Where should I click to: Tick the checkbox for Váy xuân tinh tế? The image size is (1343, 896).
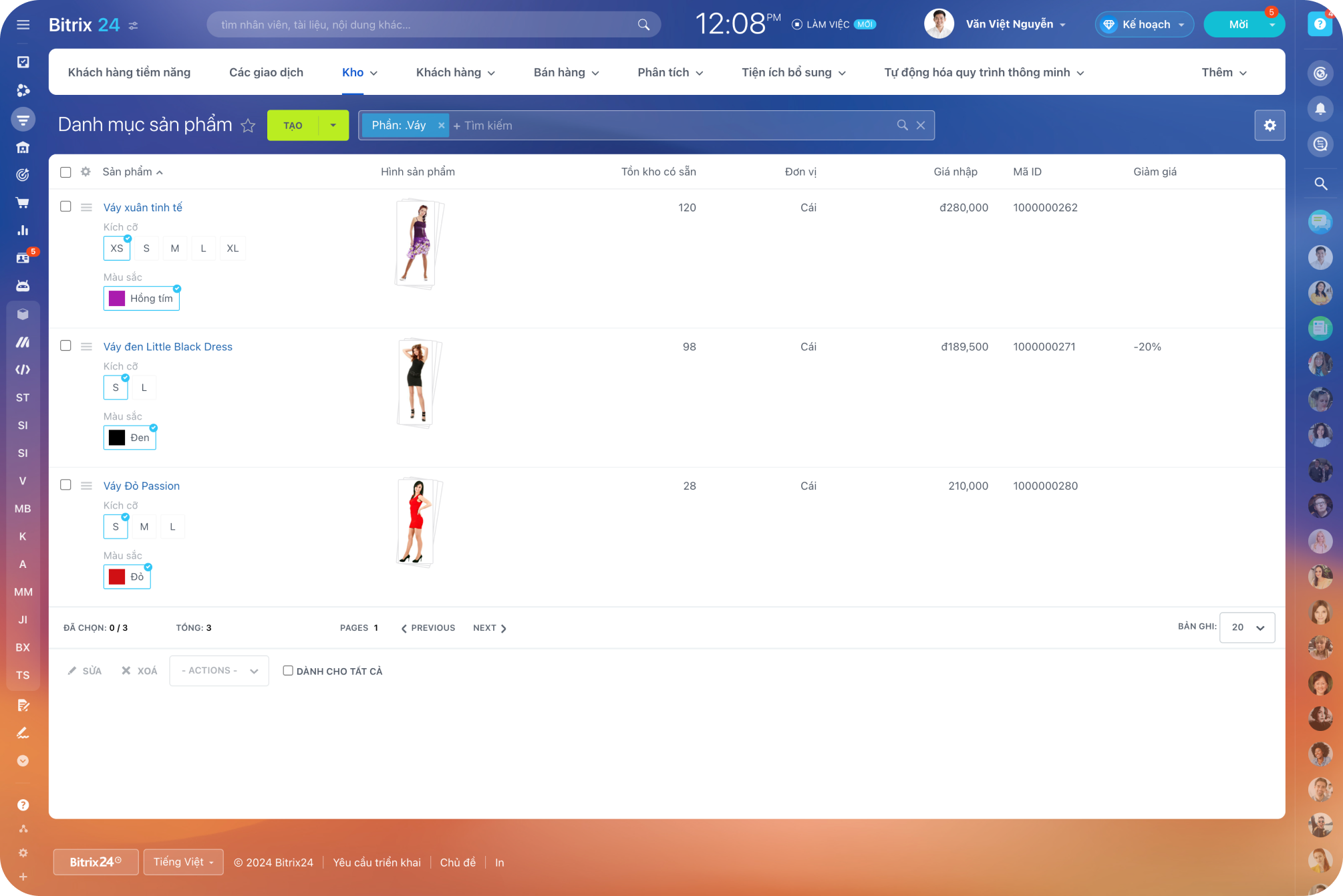pos(65,206)
